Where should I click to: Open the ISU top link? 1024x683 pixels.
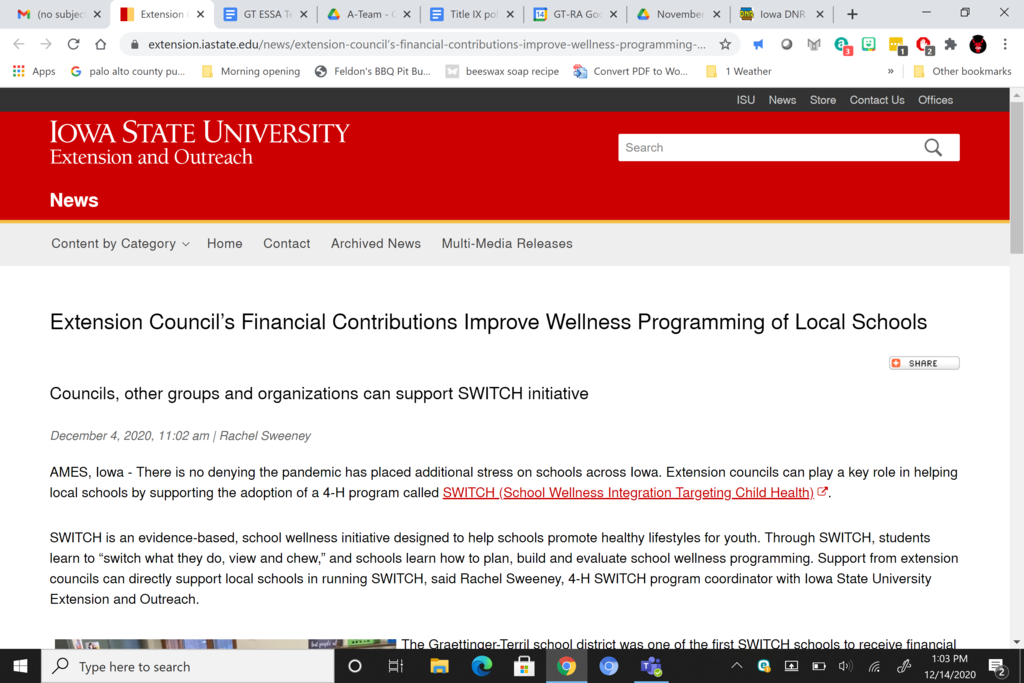(746, 100)
